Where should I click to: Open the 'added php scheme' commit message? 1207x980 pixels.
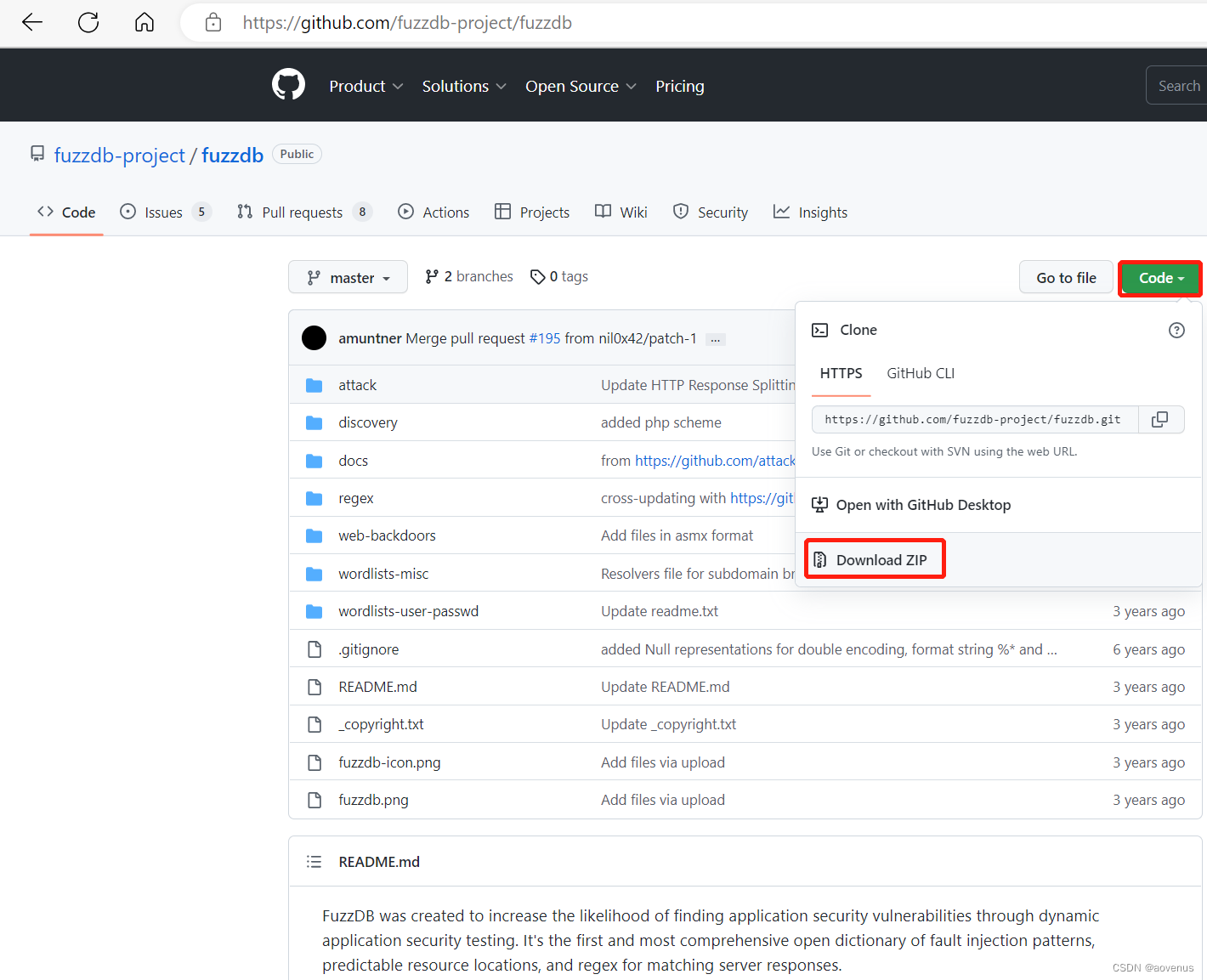660,422
